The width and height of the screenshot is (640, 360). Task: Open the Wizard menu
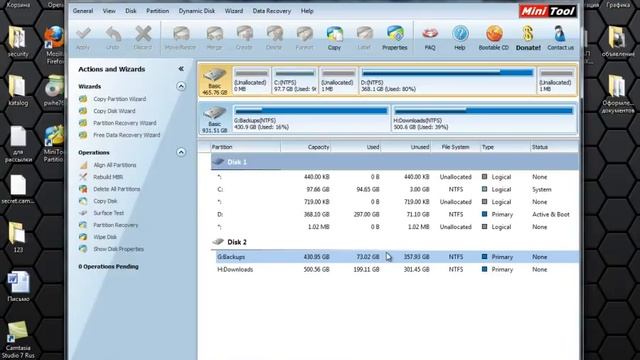pos(234,11)
